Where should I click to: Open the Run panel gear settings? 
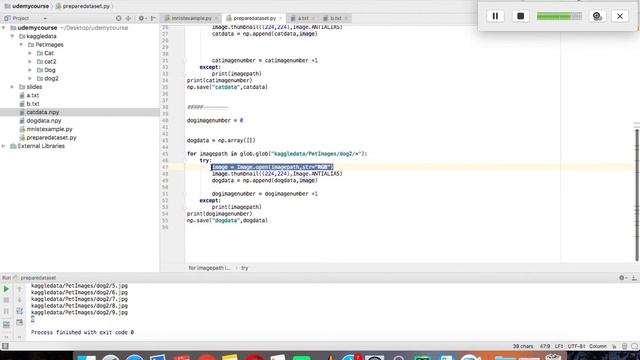click(622, 278)
